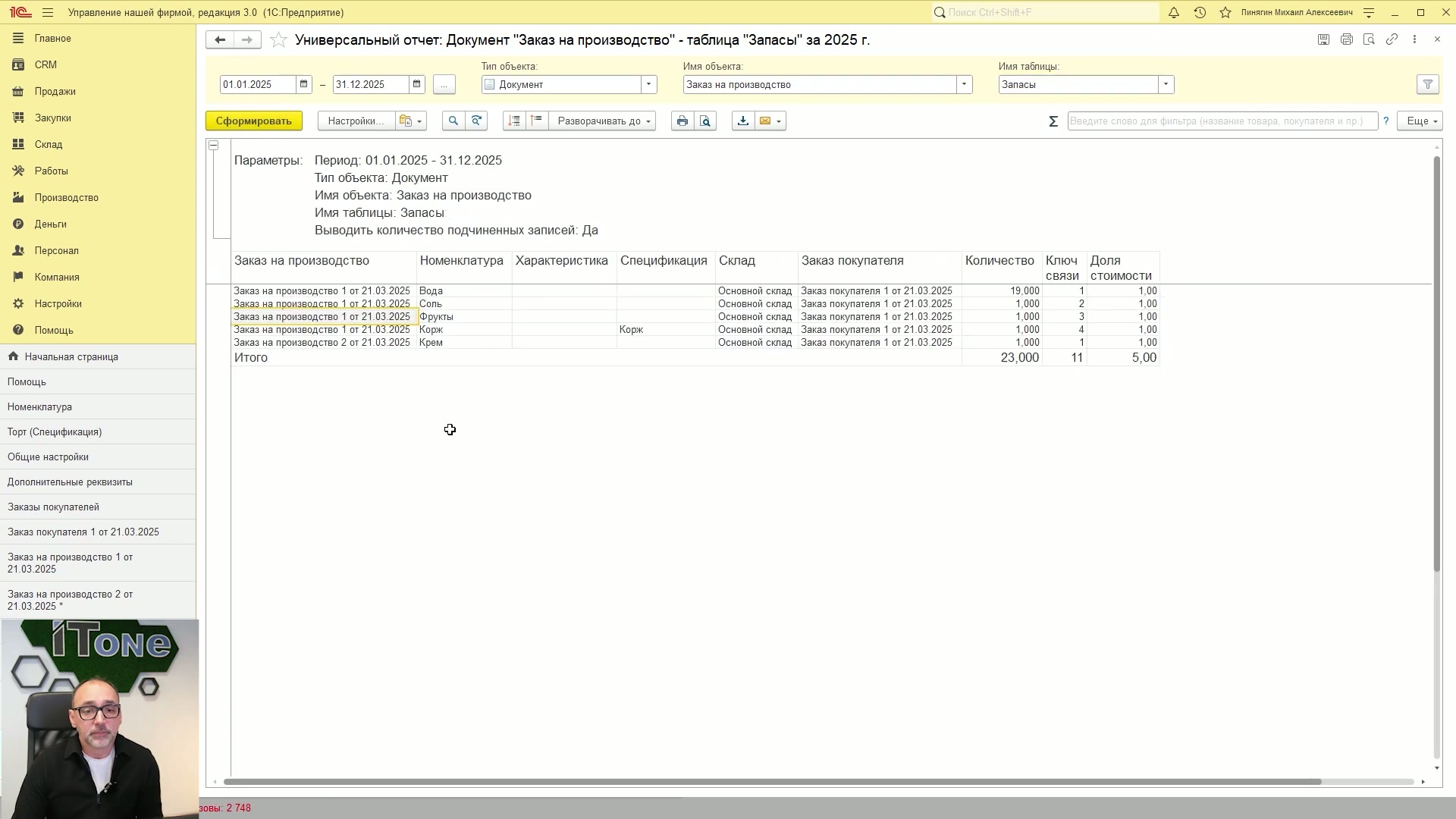Click the magnifier search icon in report toolbar
Viewport: 1456px width, 819px height.
tap(453, 121)
